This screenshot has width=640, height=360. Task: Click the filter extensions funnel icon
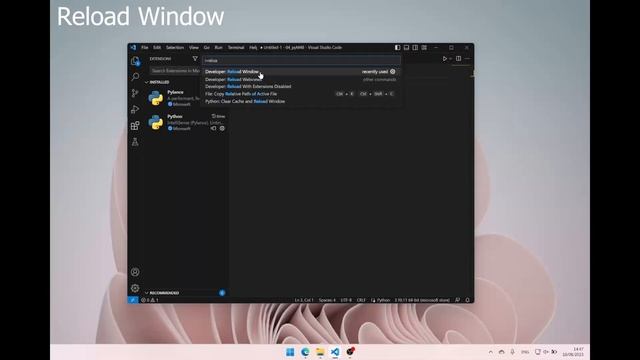pos(195,59)
